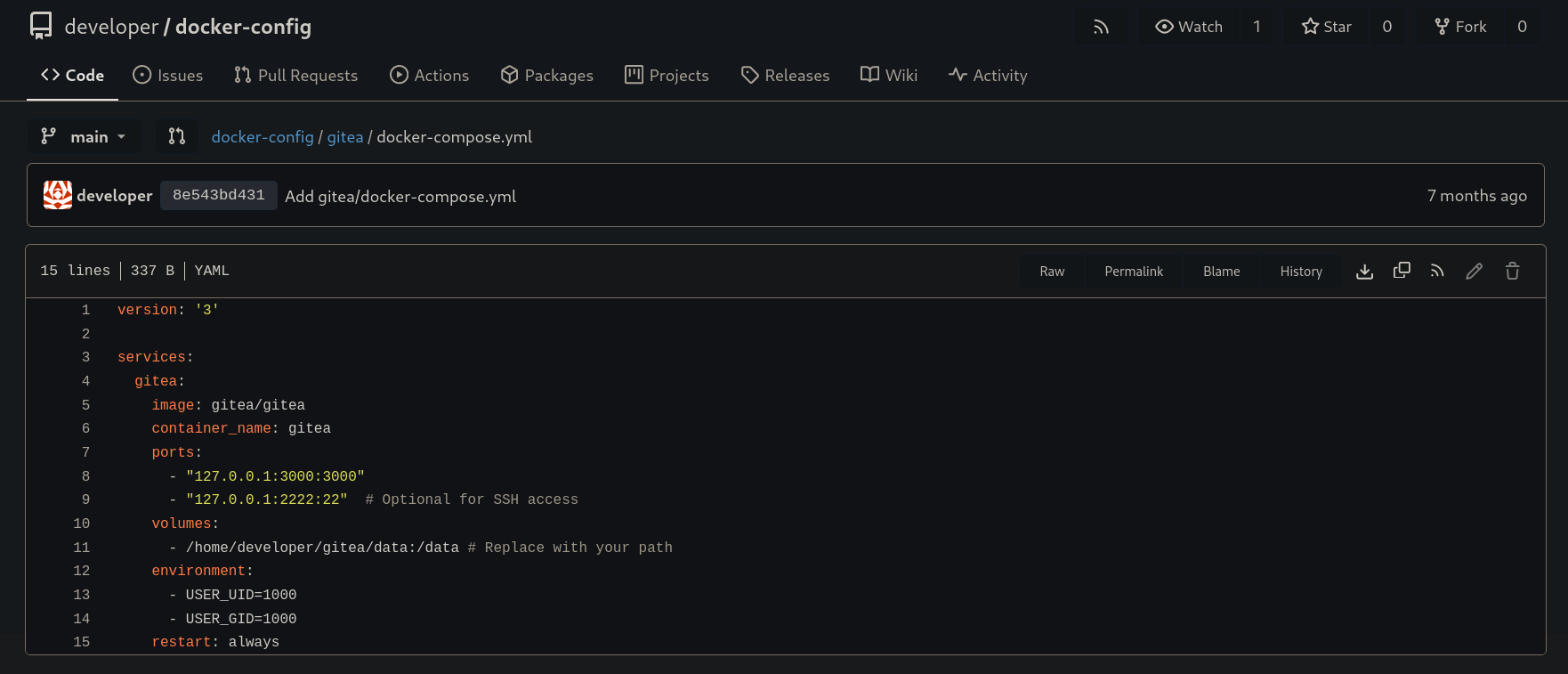This screenshot has height=674, width=1568.
Task: Open the 'Add gitea/docker-compose.yml' commit message
Action: pos(400,197)
